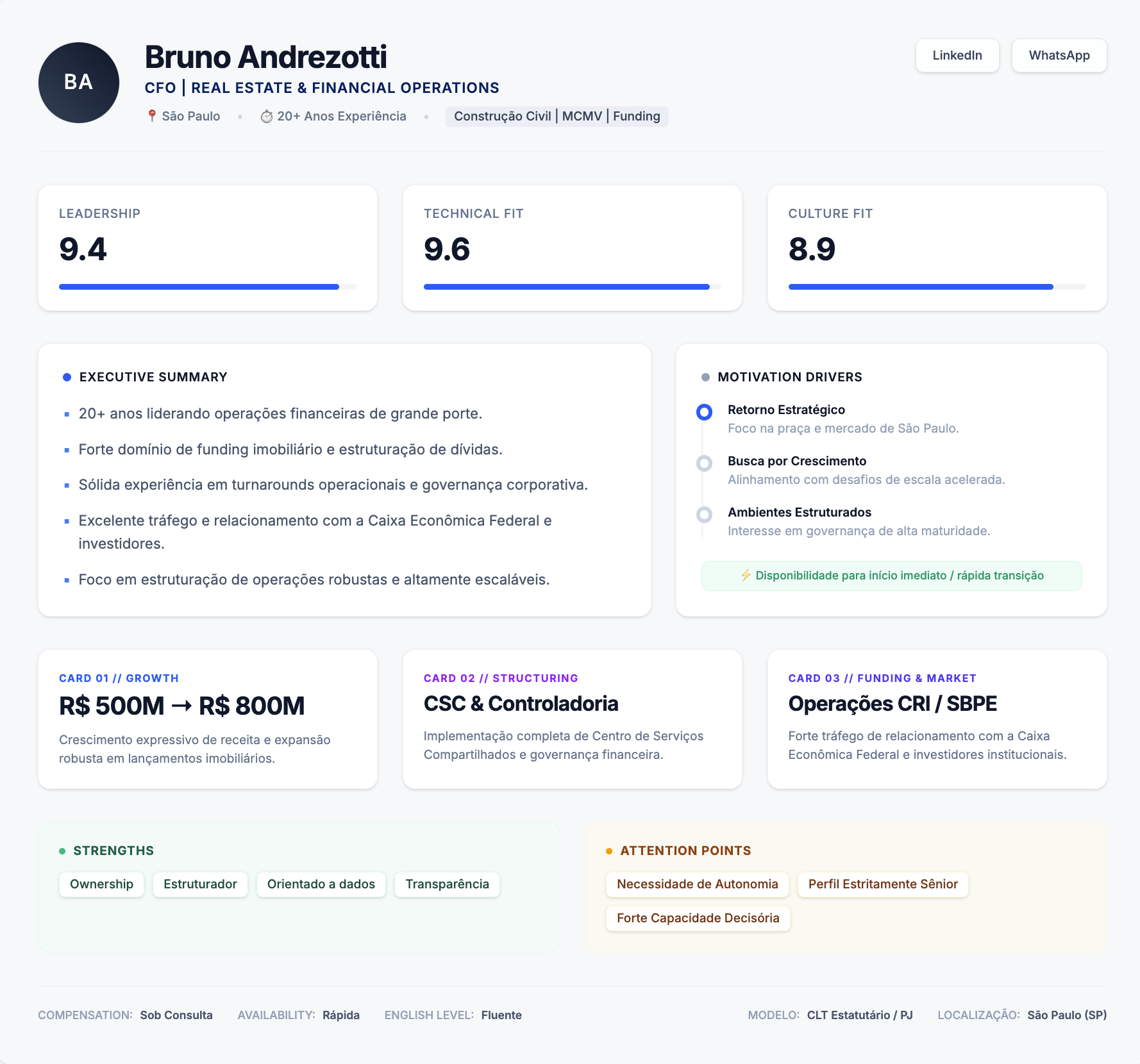
Task: Click the Sob Consulta compensation value
Action: (176, 1015)
